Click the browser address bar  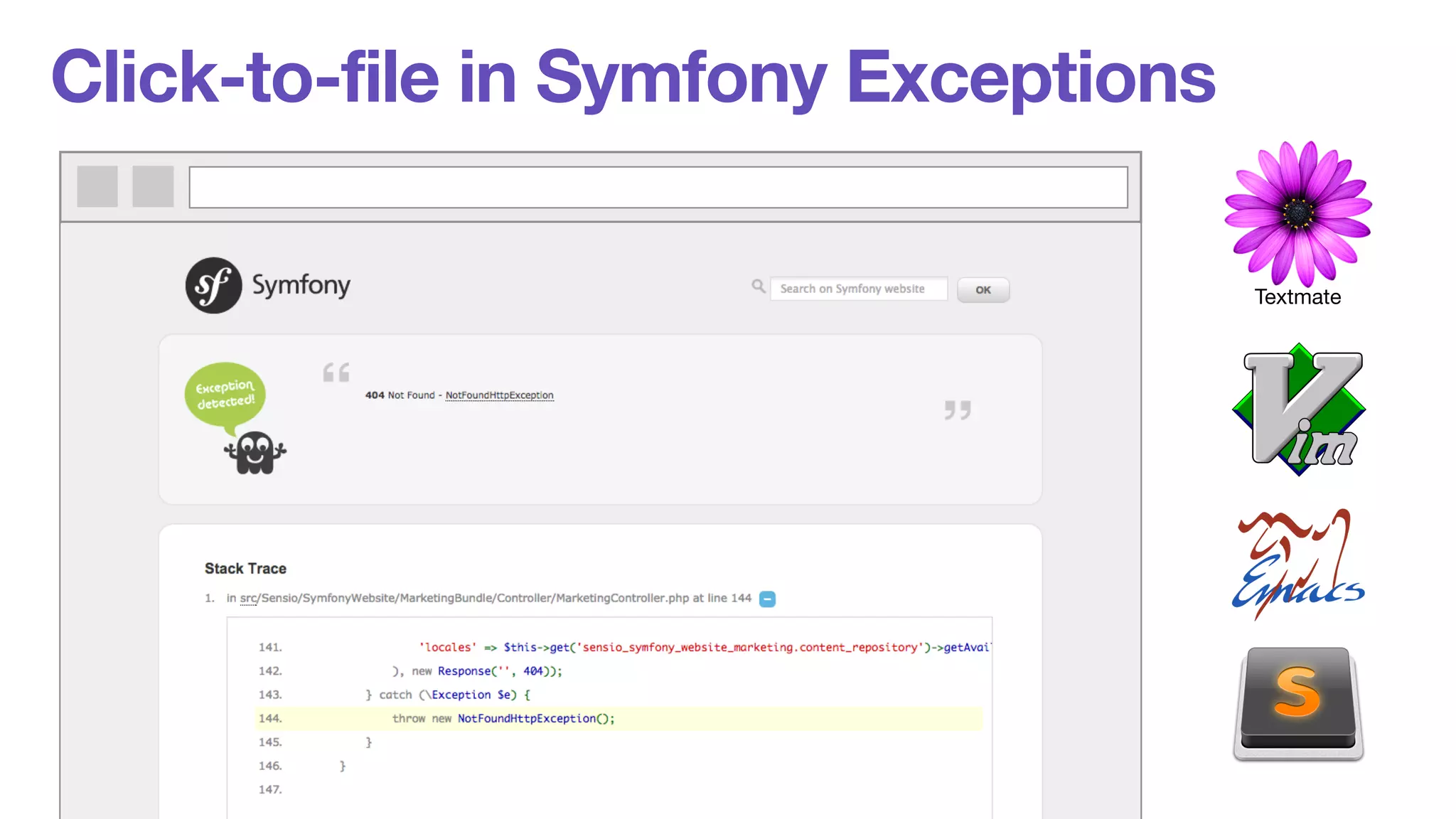point(658,188)
